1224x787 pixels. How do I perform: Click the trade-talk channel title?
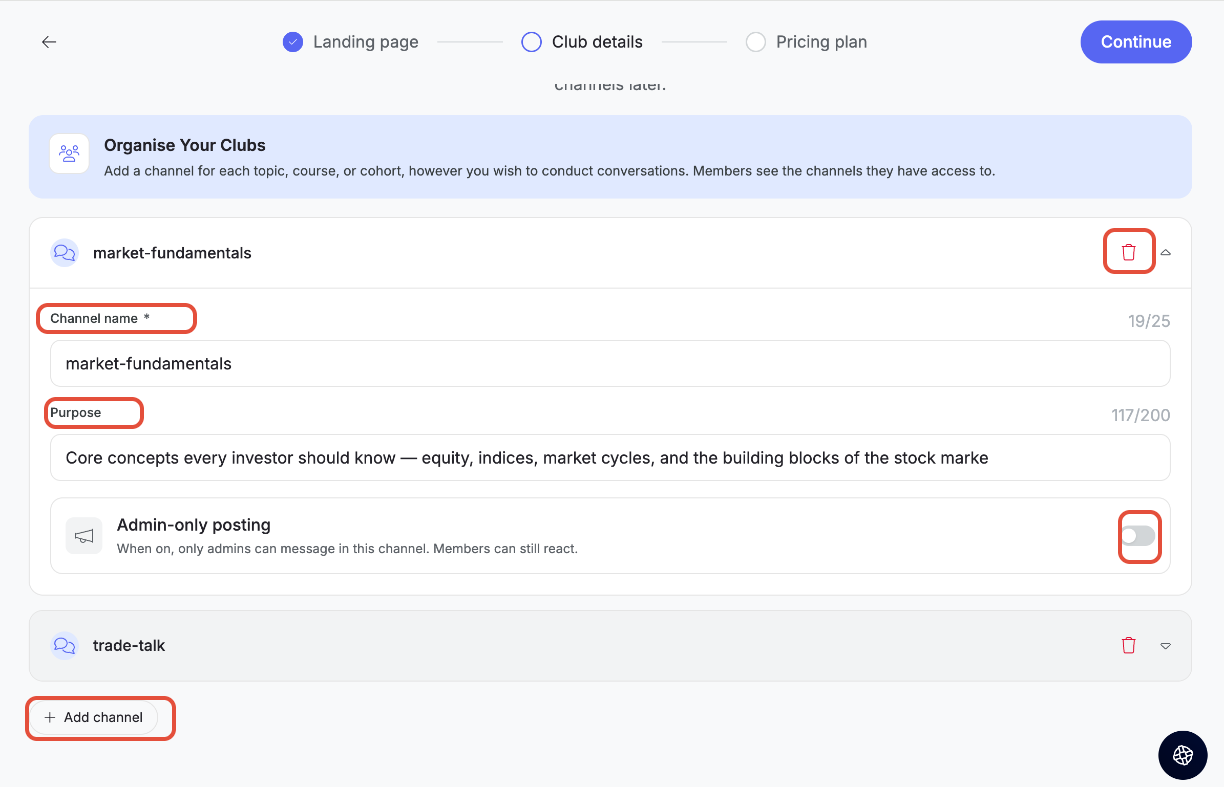click(x=129, y=645)
